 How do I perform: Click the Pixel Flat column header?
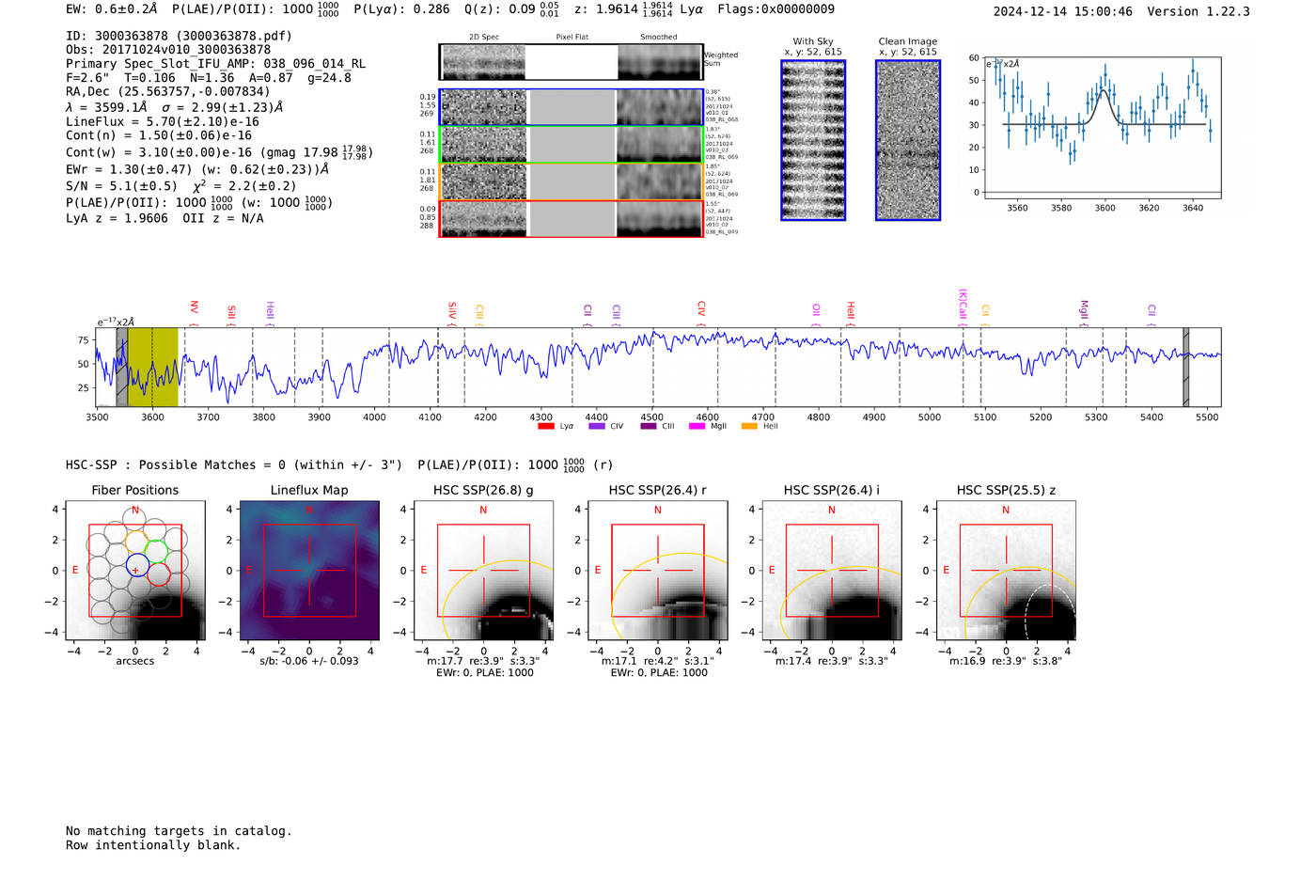(572, 38)
